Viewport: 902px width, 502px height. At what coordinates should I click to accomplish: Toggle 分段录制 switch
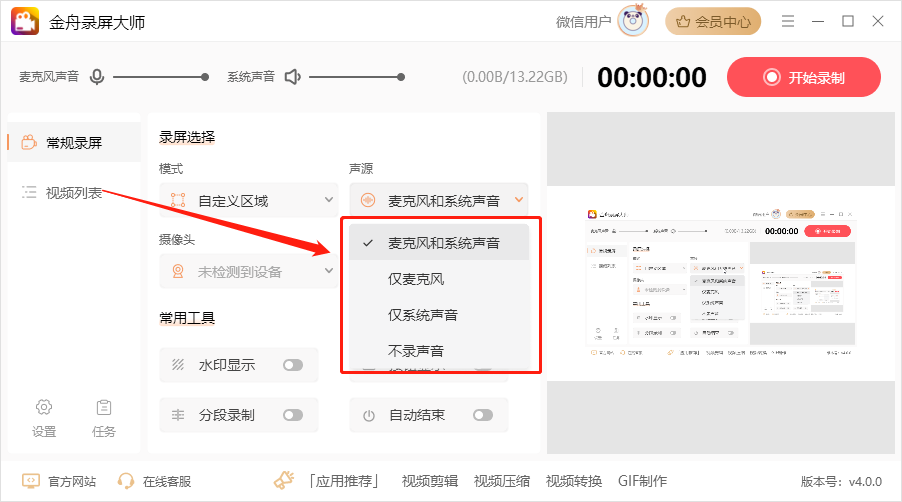(293, 415)
